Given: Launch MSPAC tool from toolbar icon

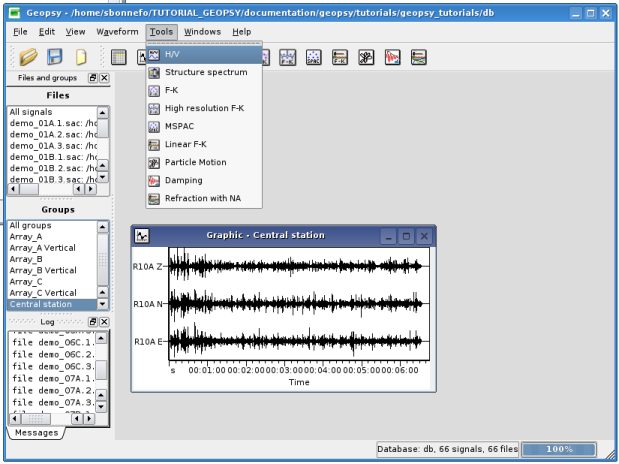Looking at the screenshot, I should (313, 57).
